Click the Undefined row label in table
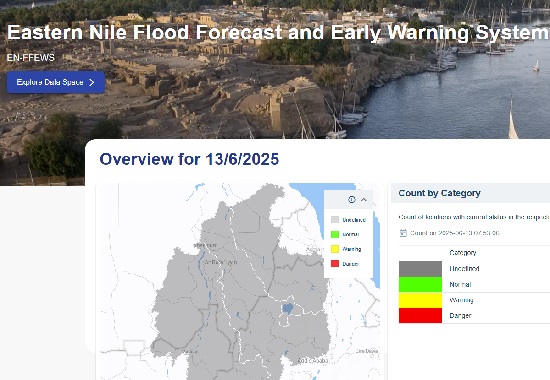 pos(464,268)
